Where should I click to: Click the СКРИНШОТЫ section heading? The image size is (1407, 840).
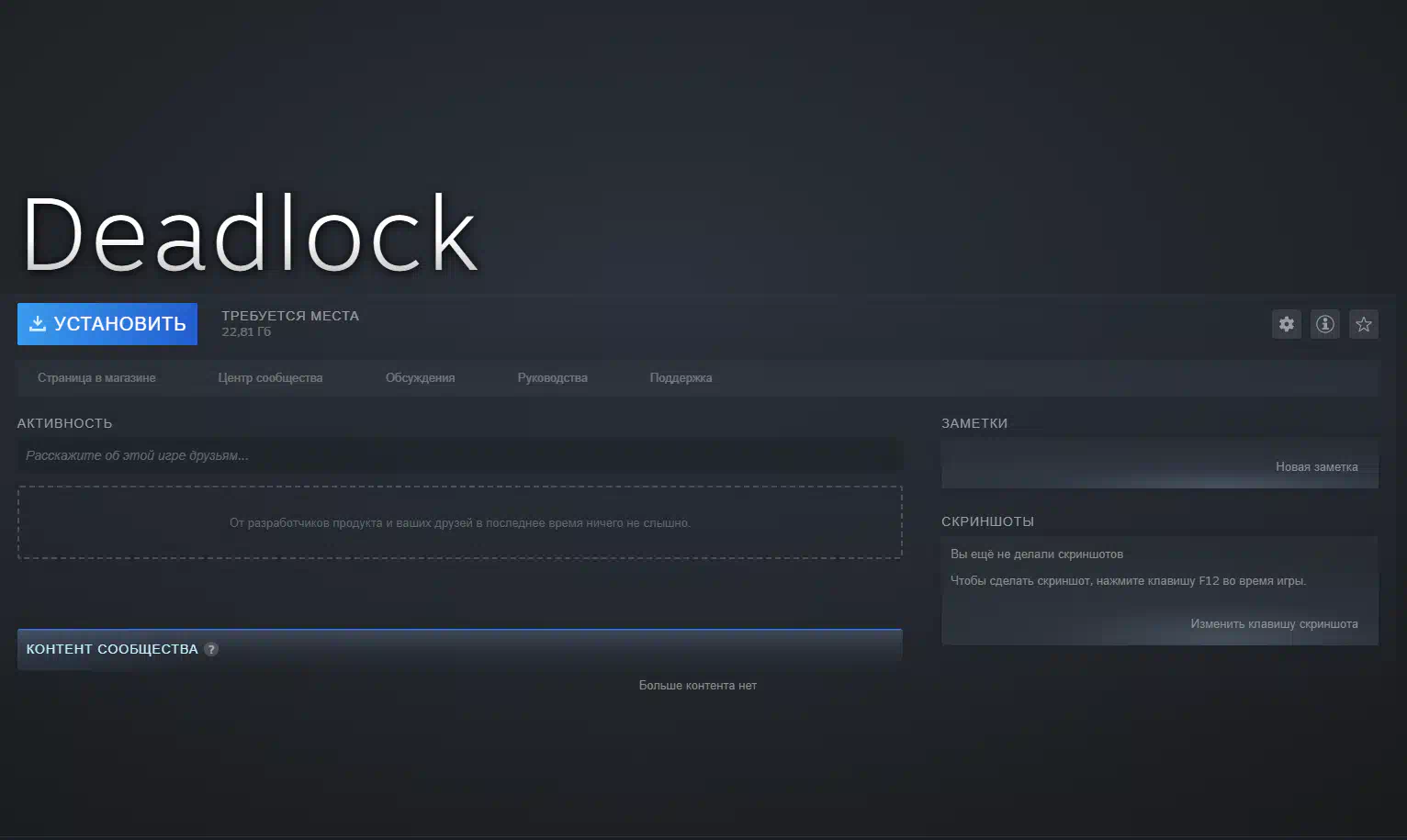click(987, 521)
